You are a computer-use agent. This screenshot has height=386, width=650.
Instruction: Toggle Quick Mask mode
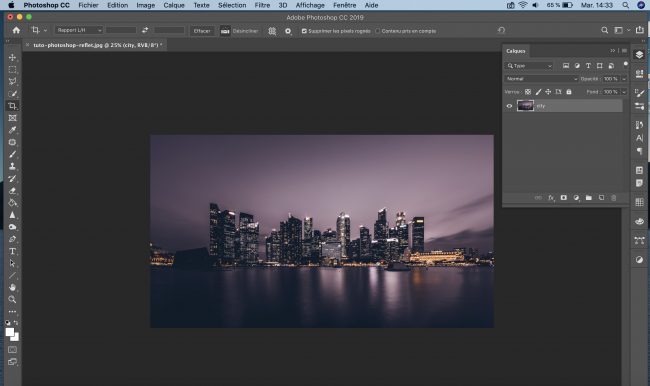[12, 350]
